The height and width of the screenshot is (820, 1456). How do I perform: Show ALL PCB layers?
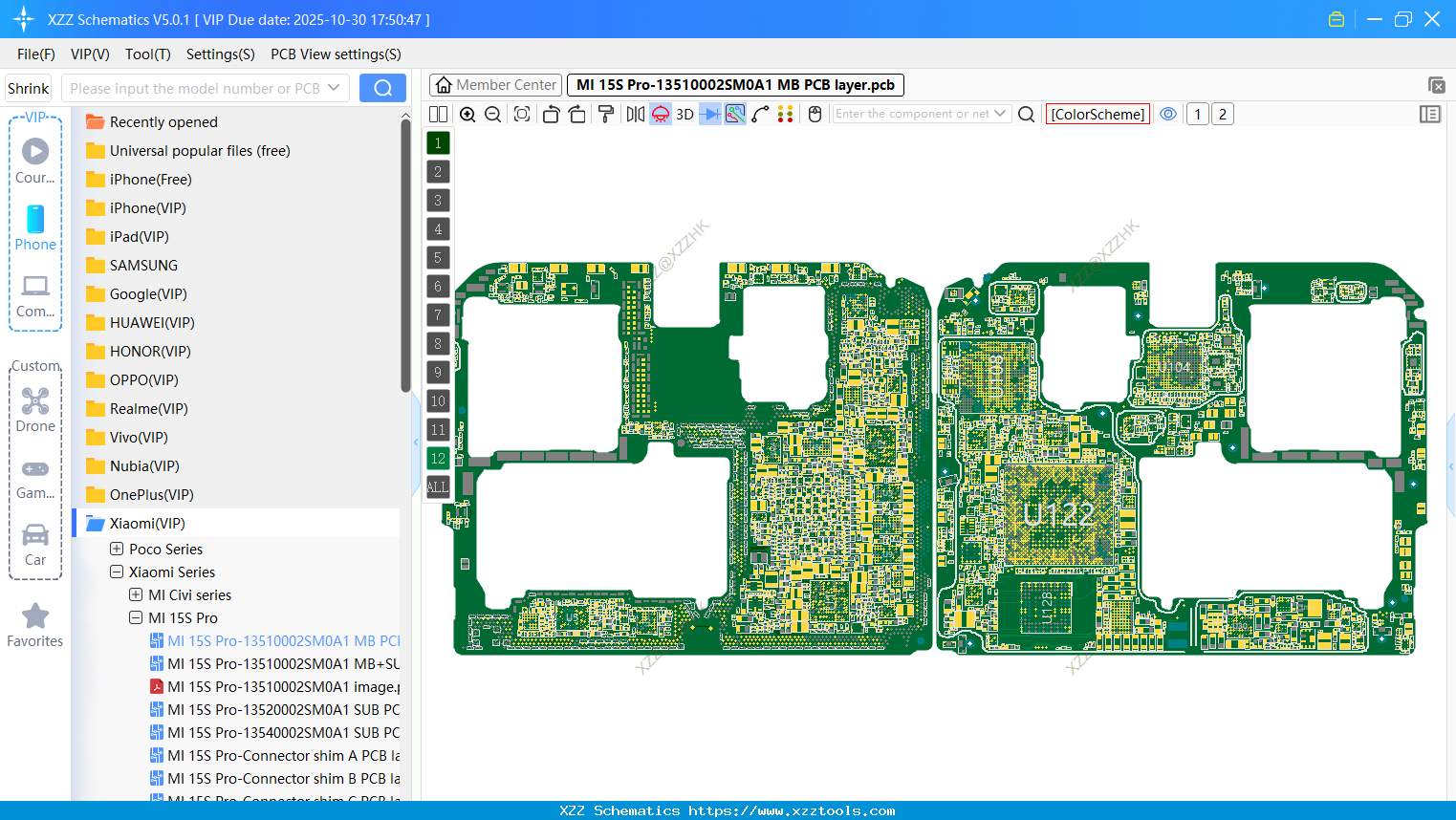click(438, 487)
